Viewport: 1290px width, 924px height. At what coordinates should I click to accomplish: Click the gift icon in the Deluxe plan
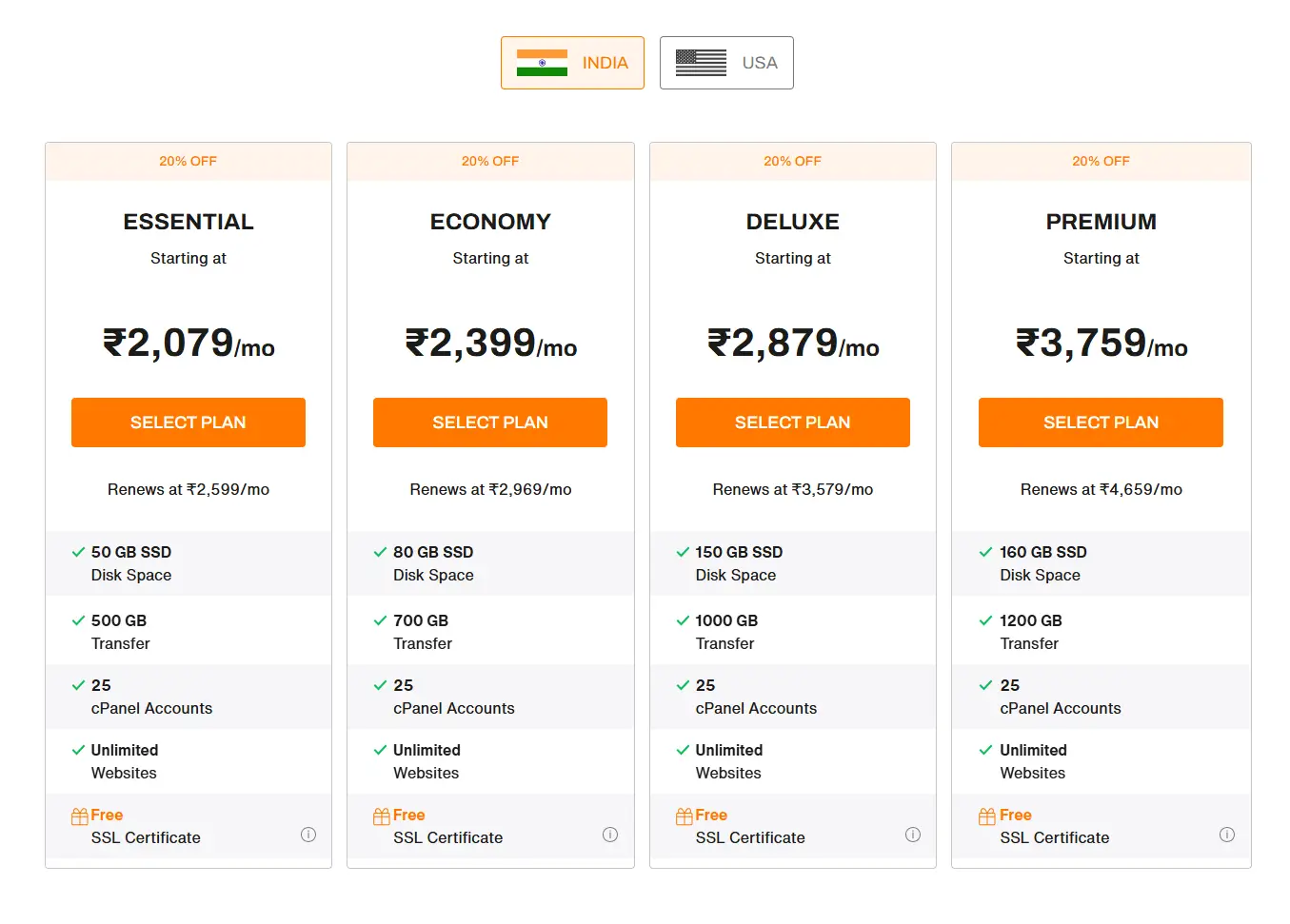[683, 815]
